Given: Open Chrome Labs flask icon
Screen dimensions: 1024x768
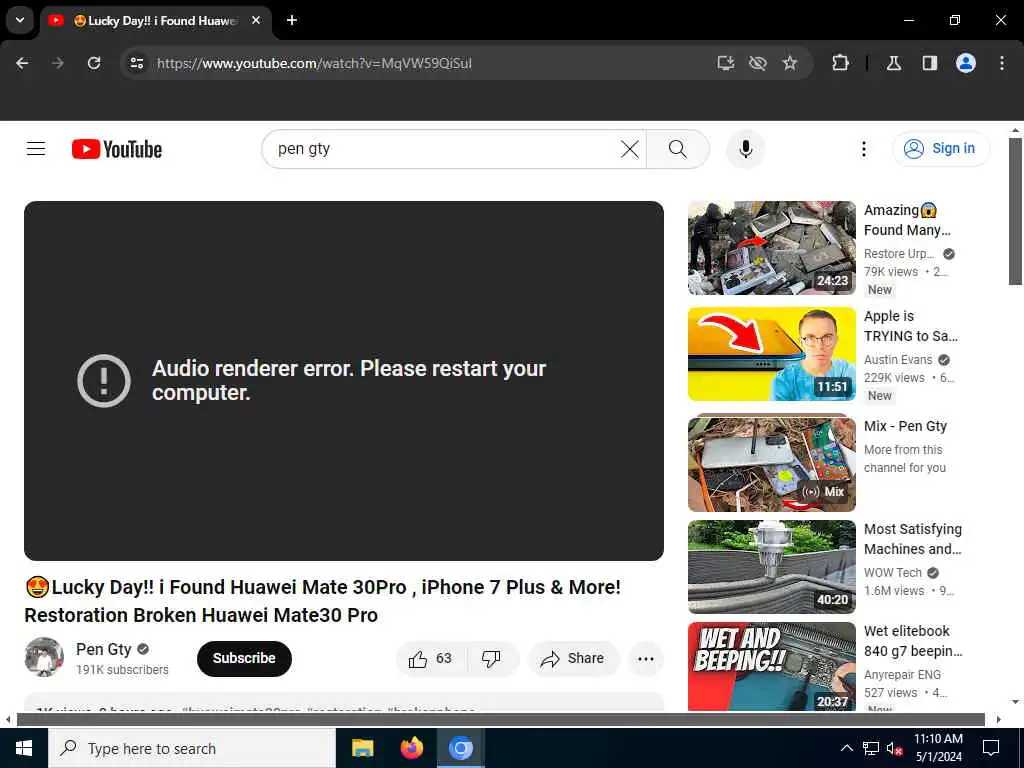Looking at the screenshot, I should pyautogui.click(x=894, y=63).
